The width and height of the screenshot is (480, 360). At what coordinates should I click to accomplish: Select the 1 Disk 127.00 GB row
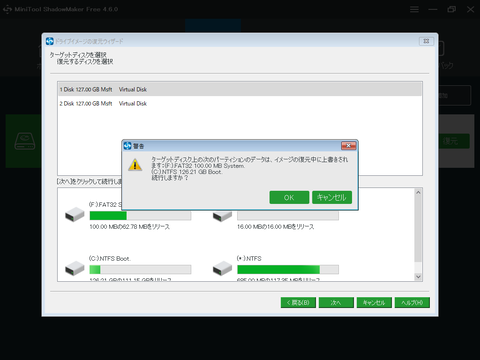click(240, 89)
